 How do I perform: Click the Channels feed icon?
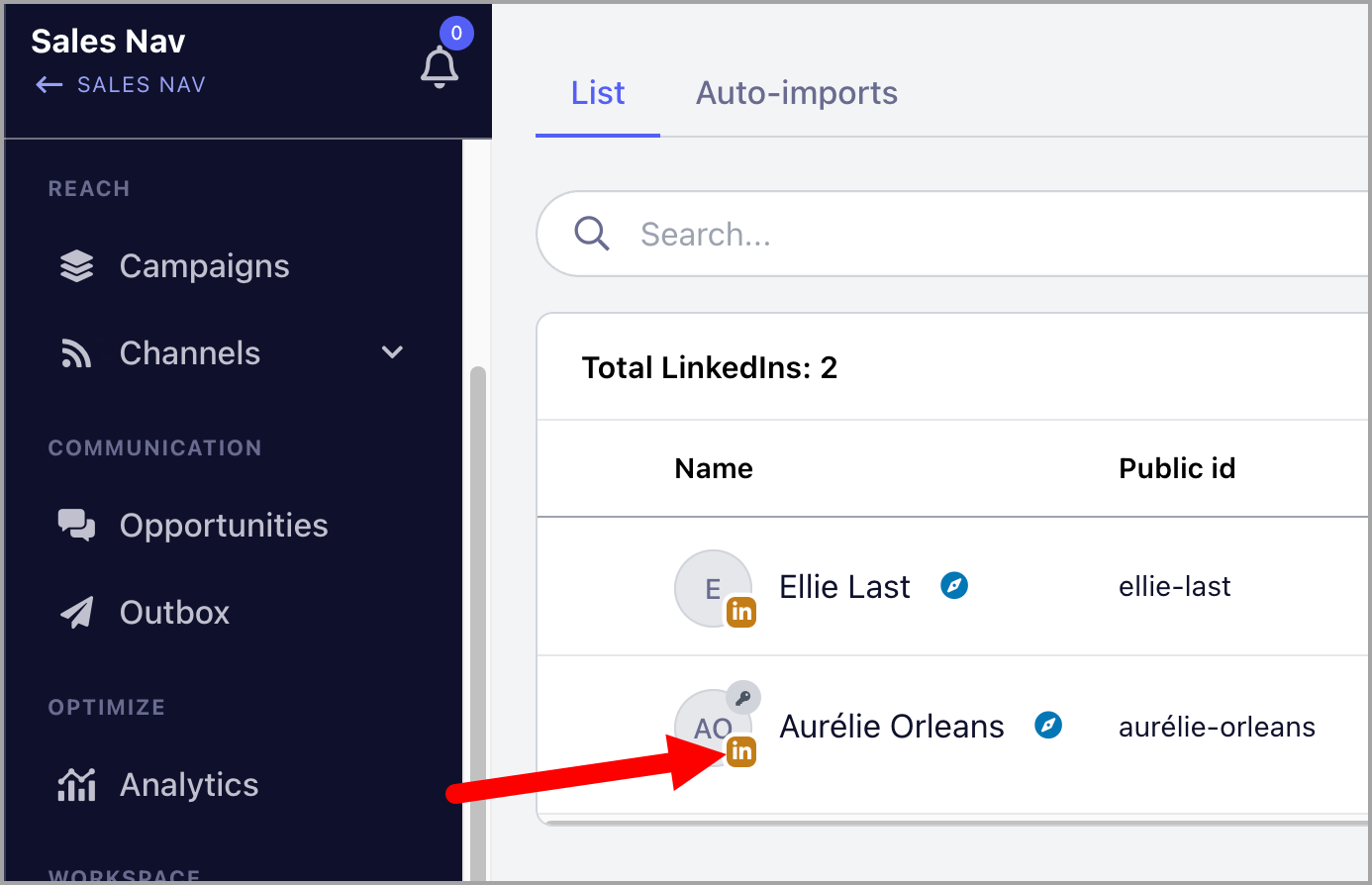point(76,353)
